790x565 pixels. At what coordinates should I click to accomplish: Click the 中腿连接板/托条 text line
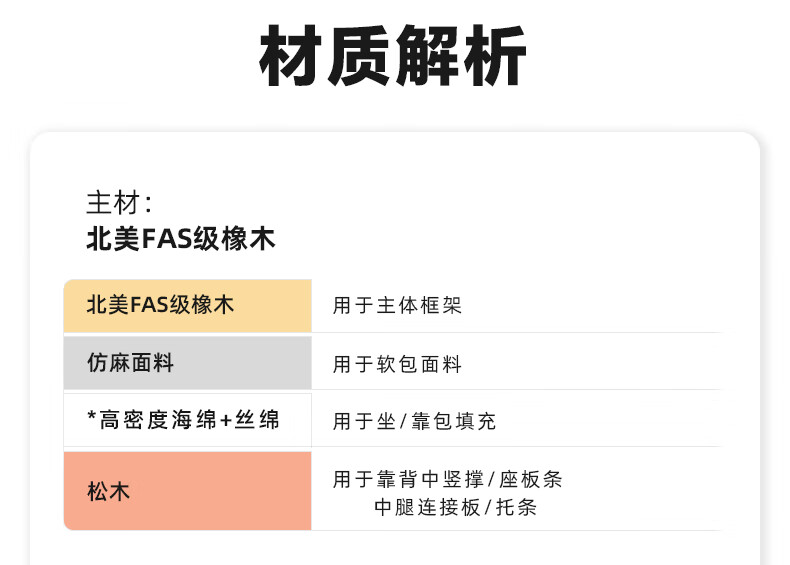(x=455, y=507)
